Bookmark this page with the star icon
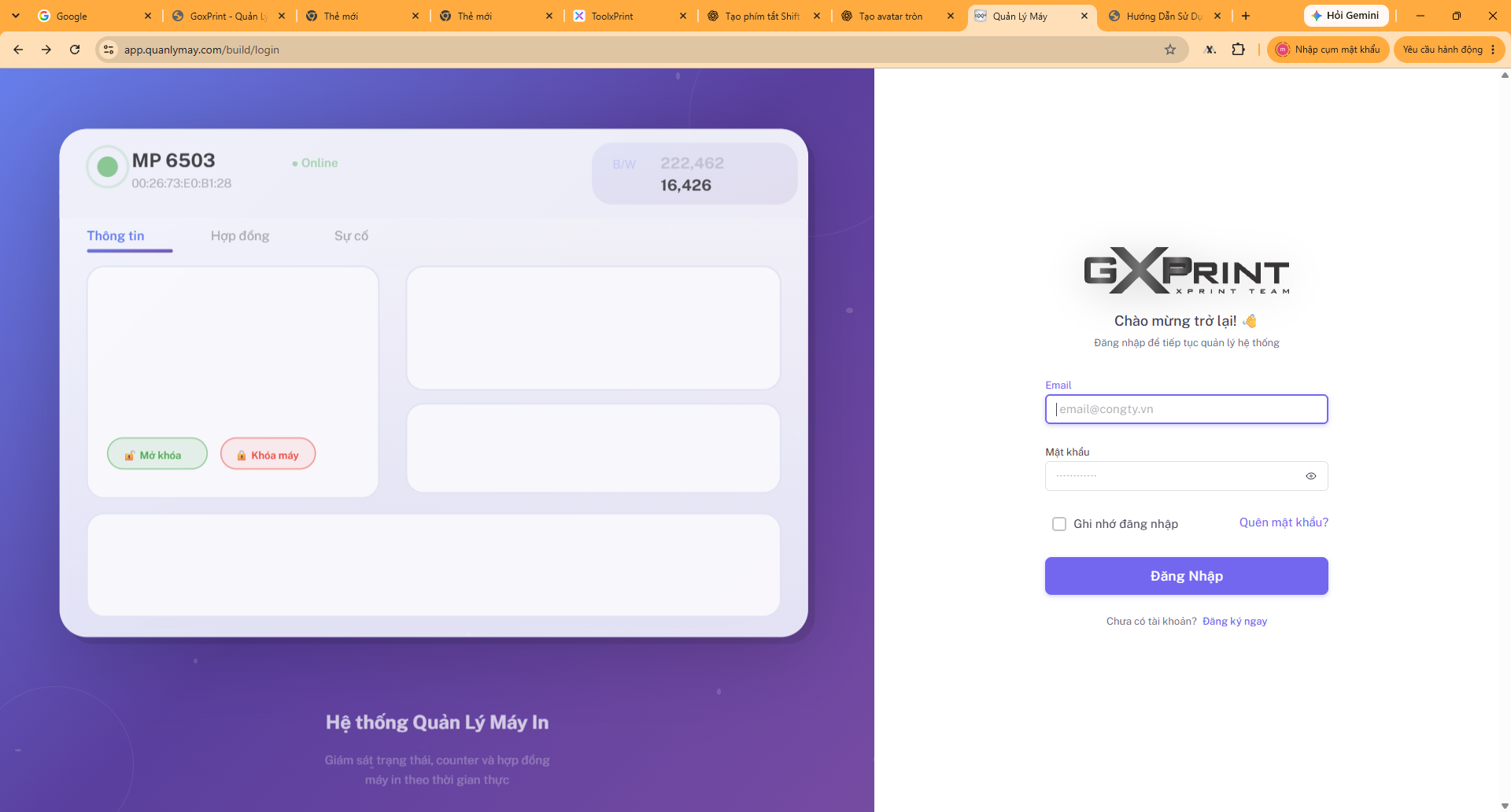The height and width of the screenshot is (812, 1511). pos(1170,50)
